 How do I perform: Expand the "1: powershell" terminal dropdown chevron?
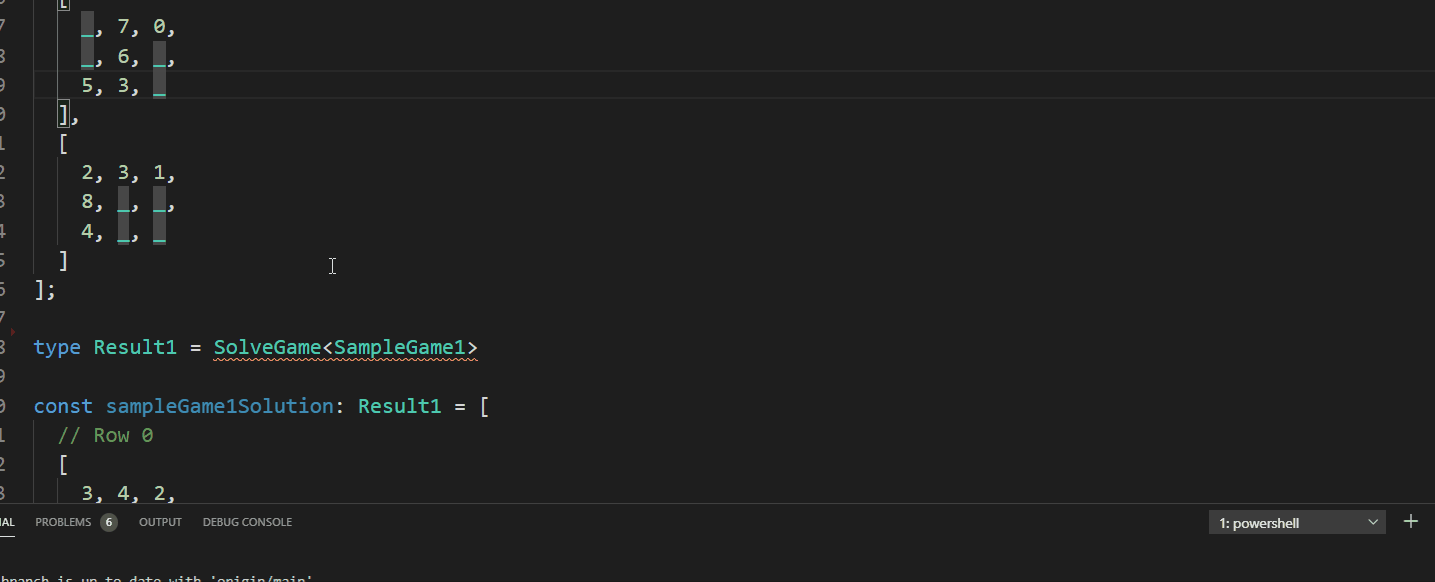[x=1374, y=521]
